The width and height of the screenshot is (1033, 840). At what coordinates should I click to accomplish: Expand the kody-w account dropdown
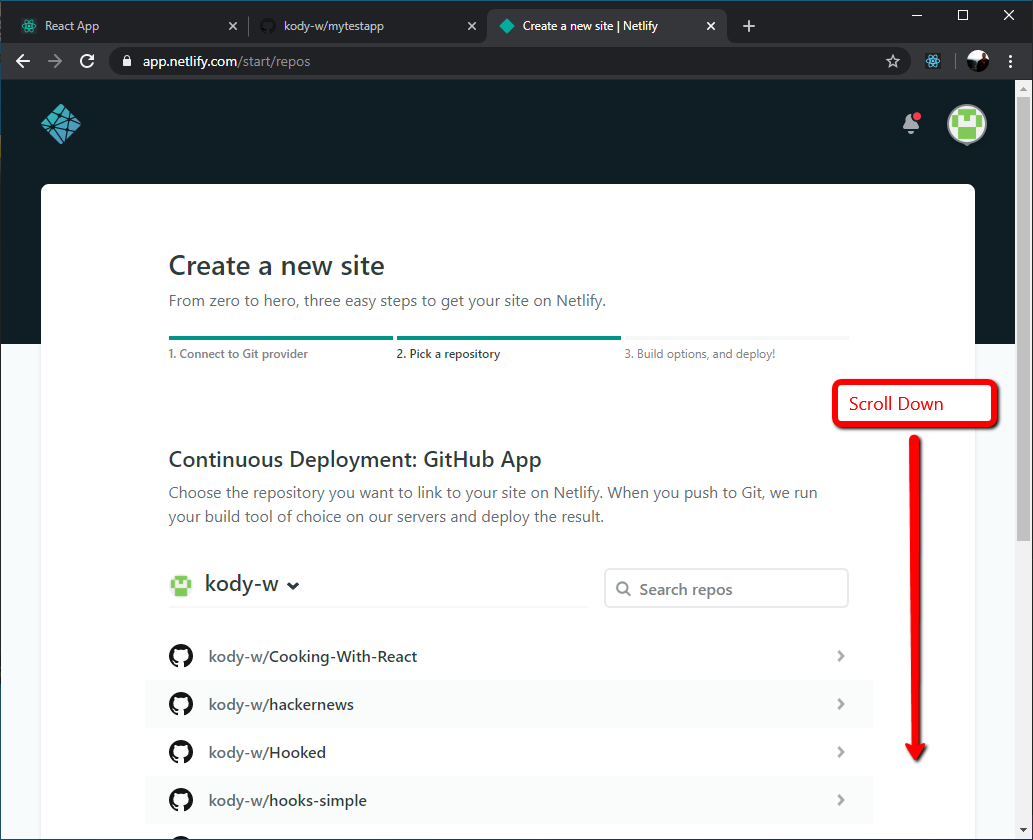(252, 584)
